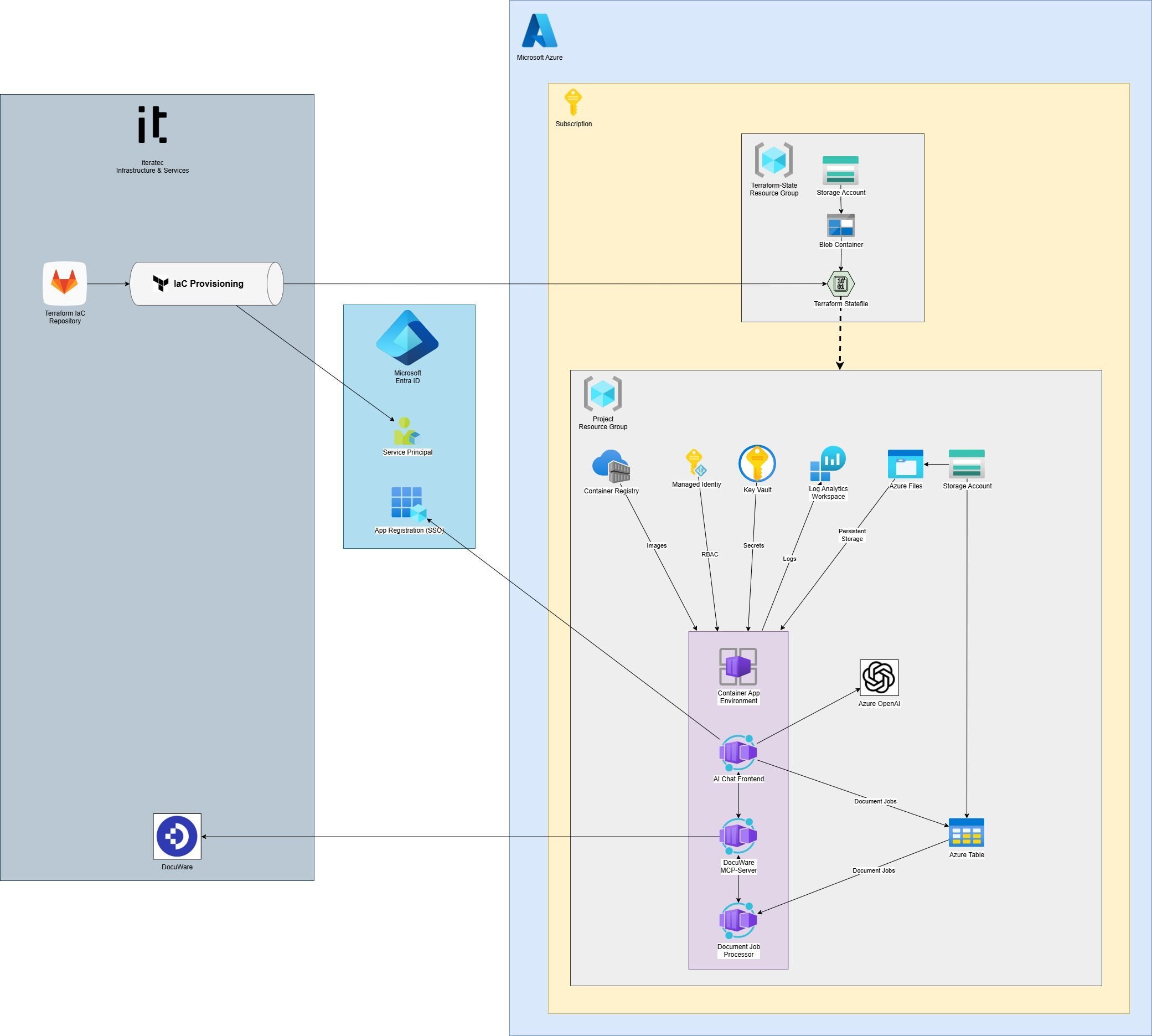
Task: Click the 'Microsoft Azure' text label
Action: 540,58
